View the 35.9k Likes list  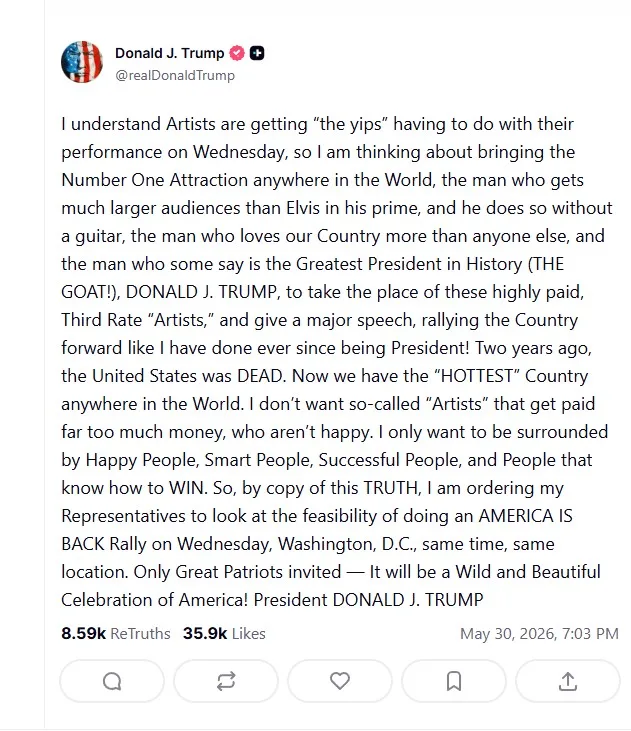[224, 633]
